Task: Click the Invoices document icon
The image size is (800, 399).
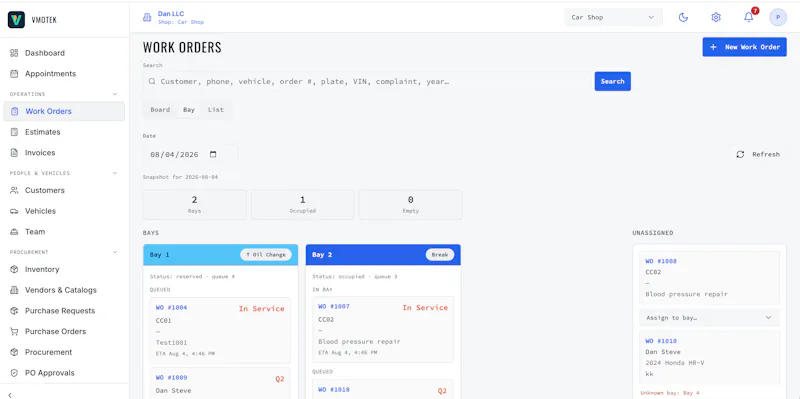Action: point(14,153)
